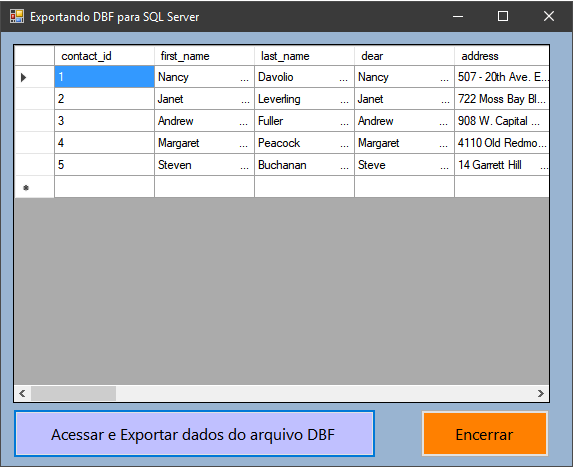Select the new row asterisk header
This screenshot has height=468, width=573.
[x=35, y=187]
